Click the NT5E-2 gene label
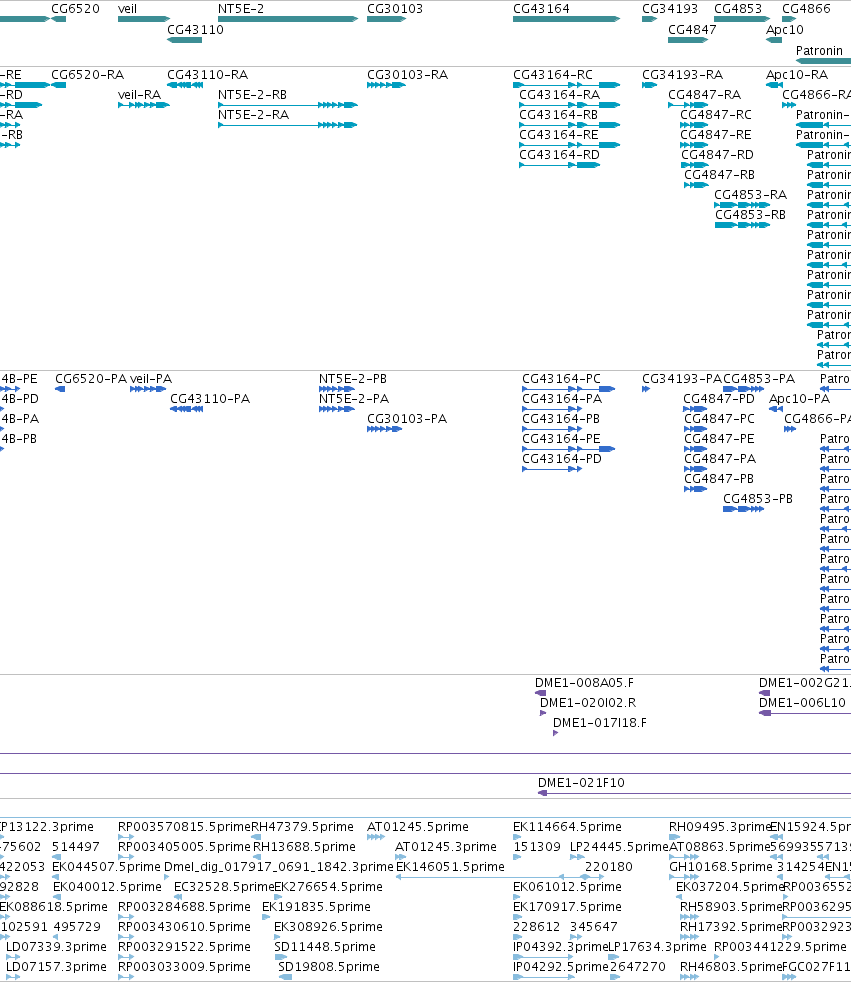This screenshot has width=851, height=982. pyautogui.click(x=241, y=9)
